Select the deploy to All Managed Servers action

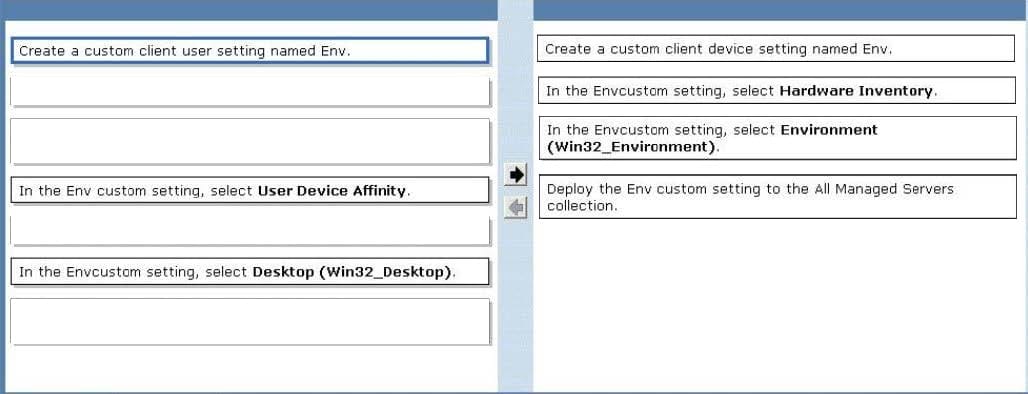click(778, 197)
